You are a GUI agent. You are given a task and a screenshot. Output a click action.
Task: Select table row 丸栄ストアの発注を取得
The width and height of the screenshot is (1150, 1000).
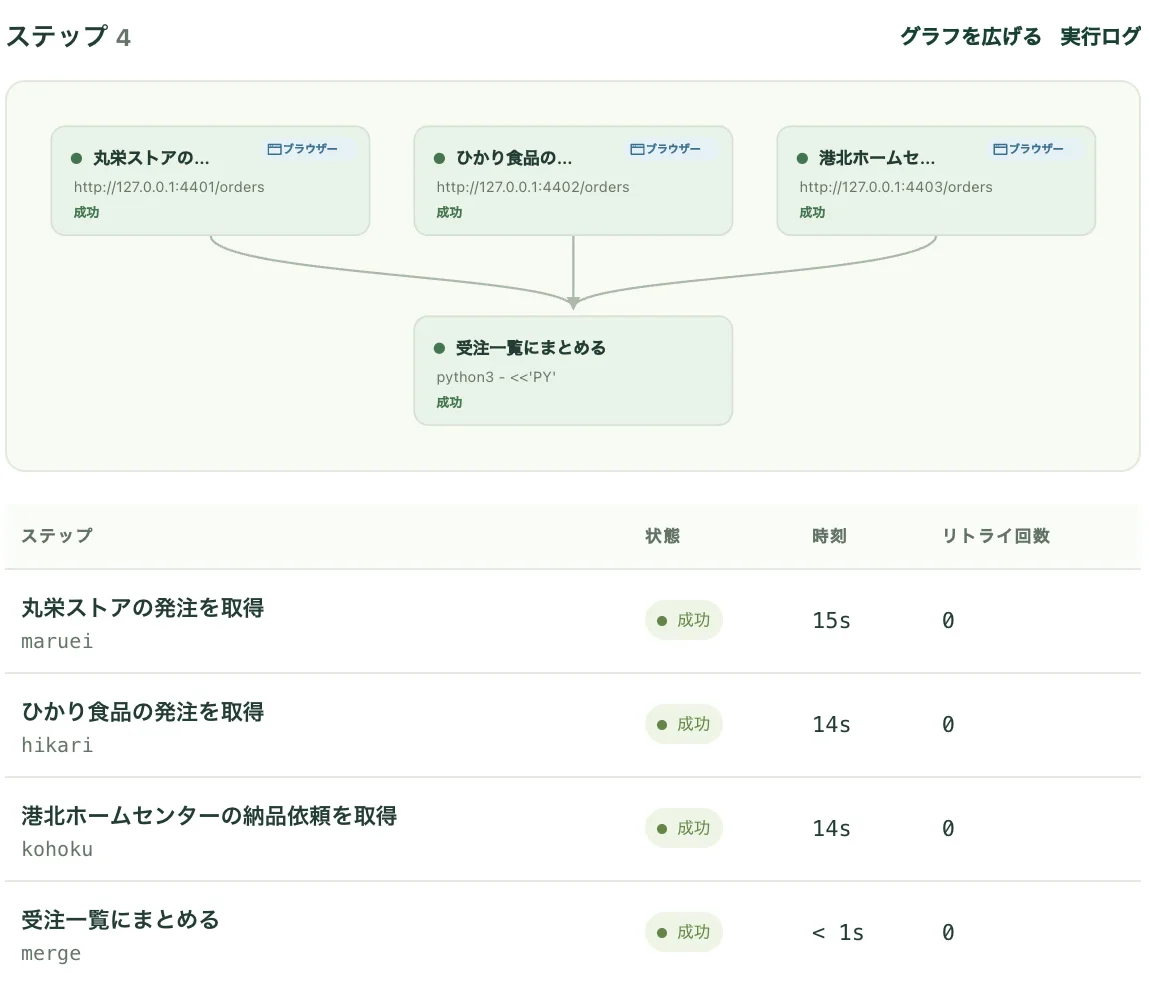point(573,621)
